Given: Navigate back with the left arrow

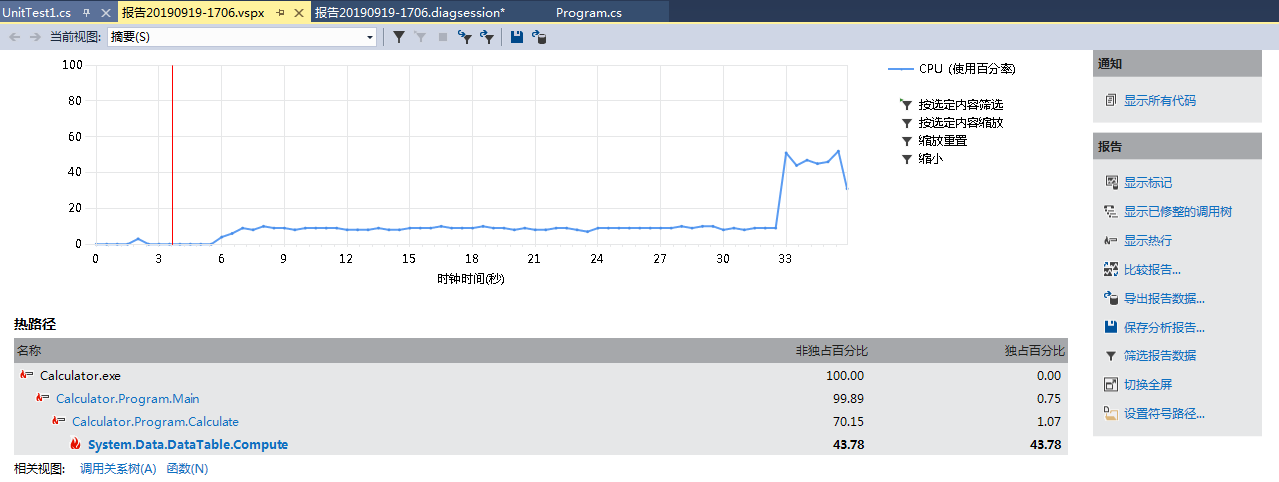Looking at the screenshot, I should pos(15,37).
